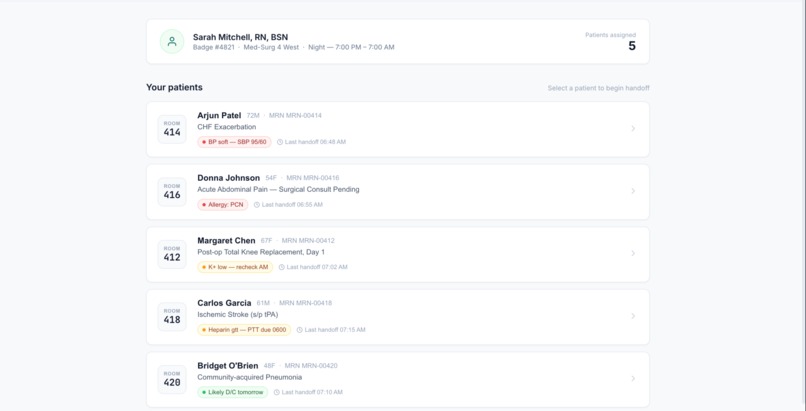Click 'CHF Exacerbation' diagnosis
Image resolution: width=806 pixels, height=411 pixels.
[x=227, y=127]
